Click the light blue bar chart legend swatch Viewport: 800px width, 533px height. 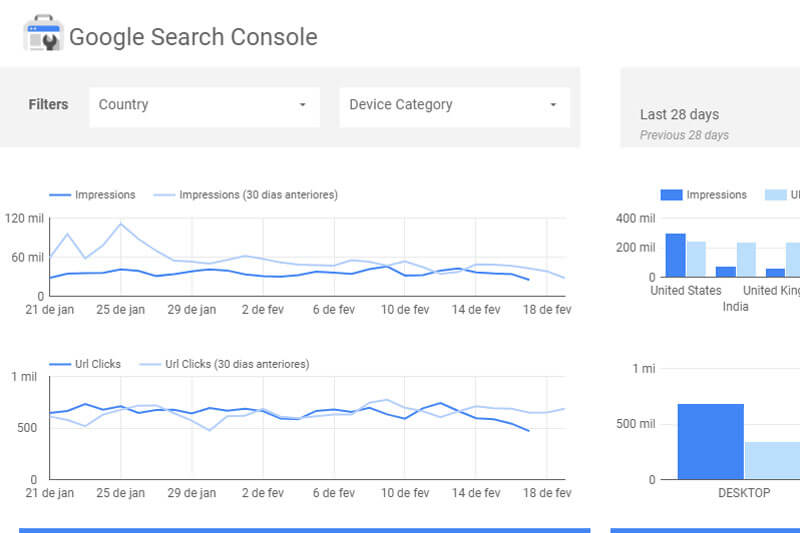776,195
